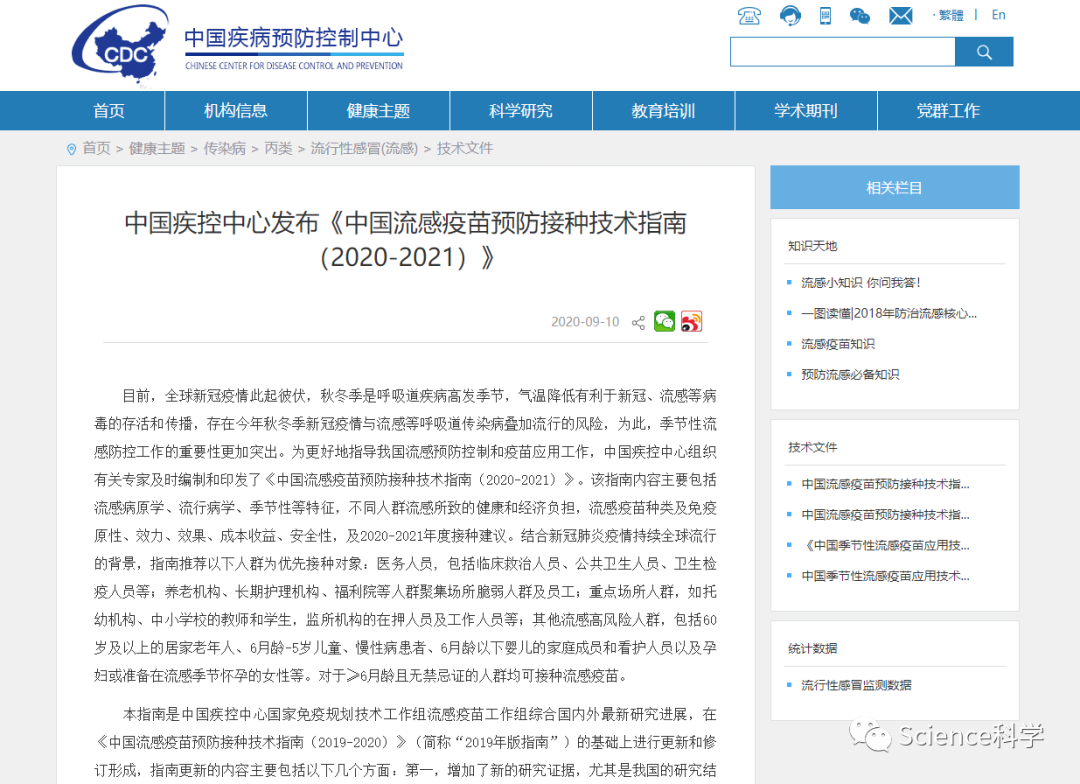Open the 科学研究 navigation tab
Viewport: 1080px width, 784px height.
pyautogui.click(x=521, y=111)
